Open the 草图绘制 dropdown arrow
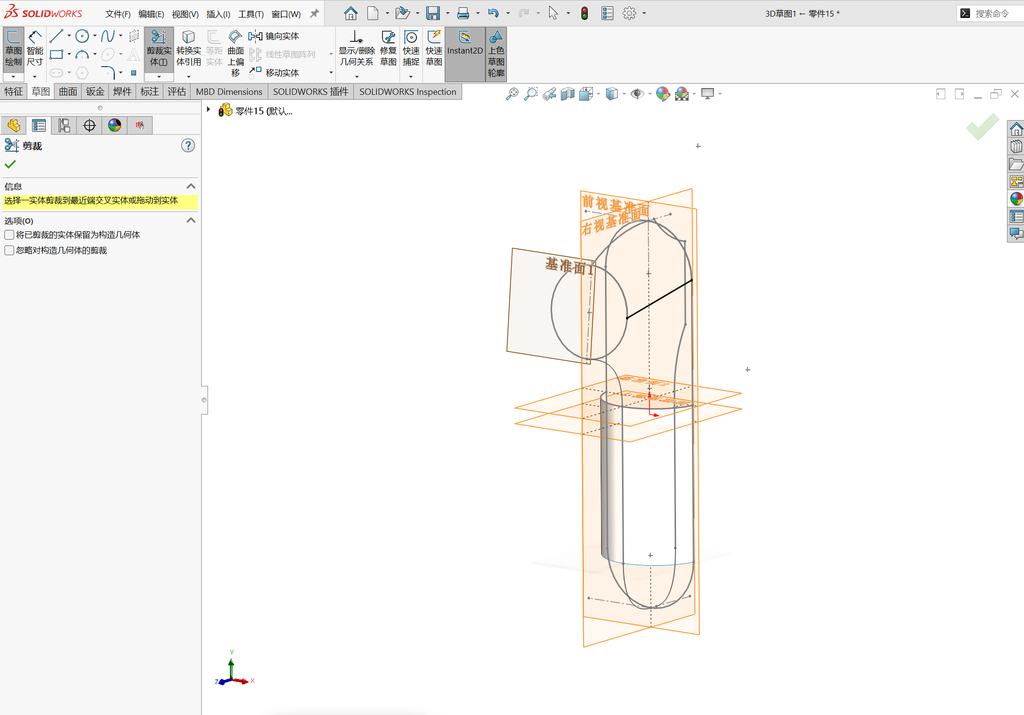 click(x=13, y=76)
